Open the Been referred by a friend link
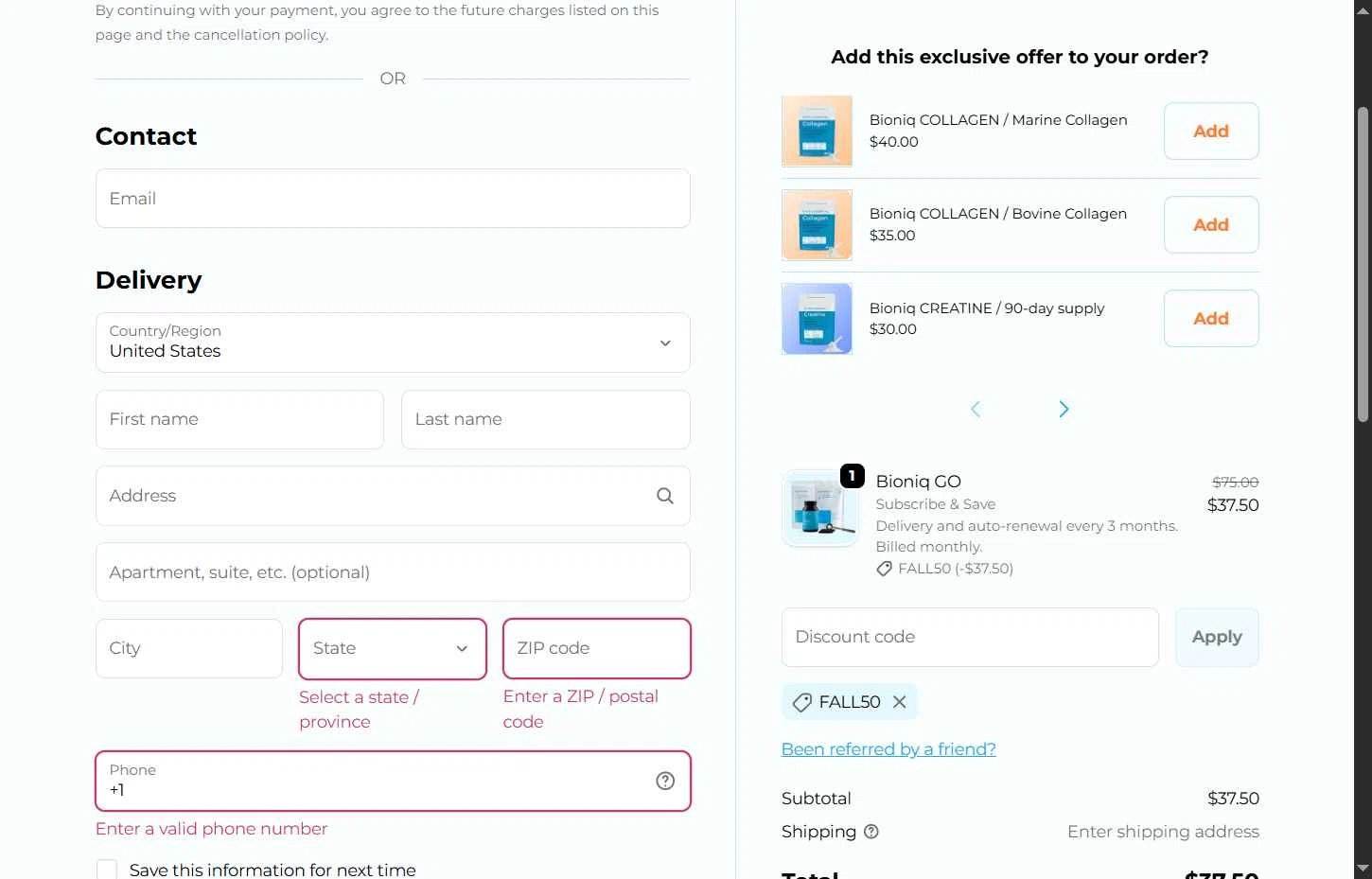This screenshot has height=879, width=1372. (x=888, y=749)
